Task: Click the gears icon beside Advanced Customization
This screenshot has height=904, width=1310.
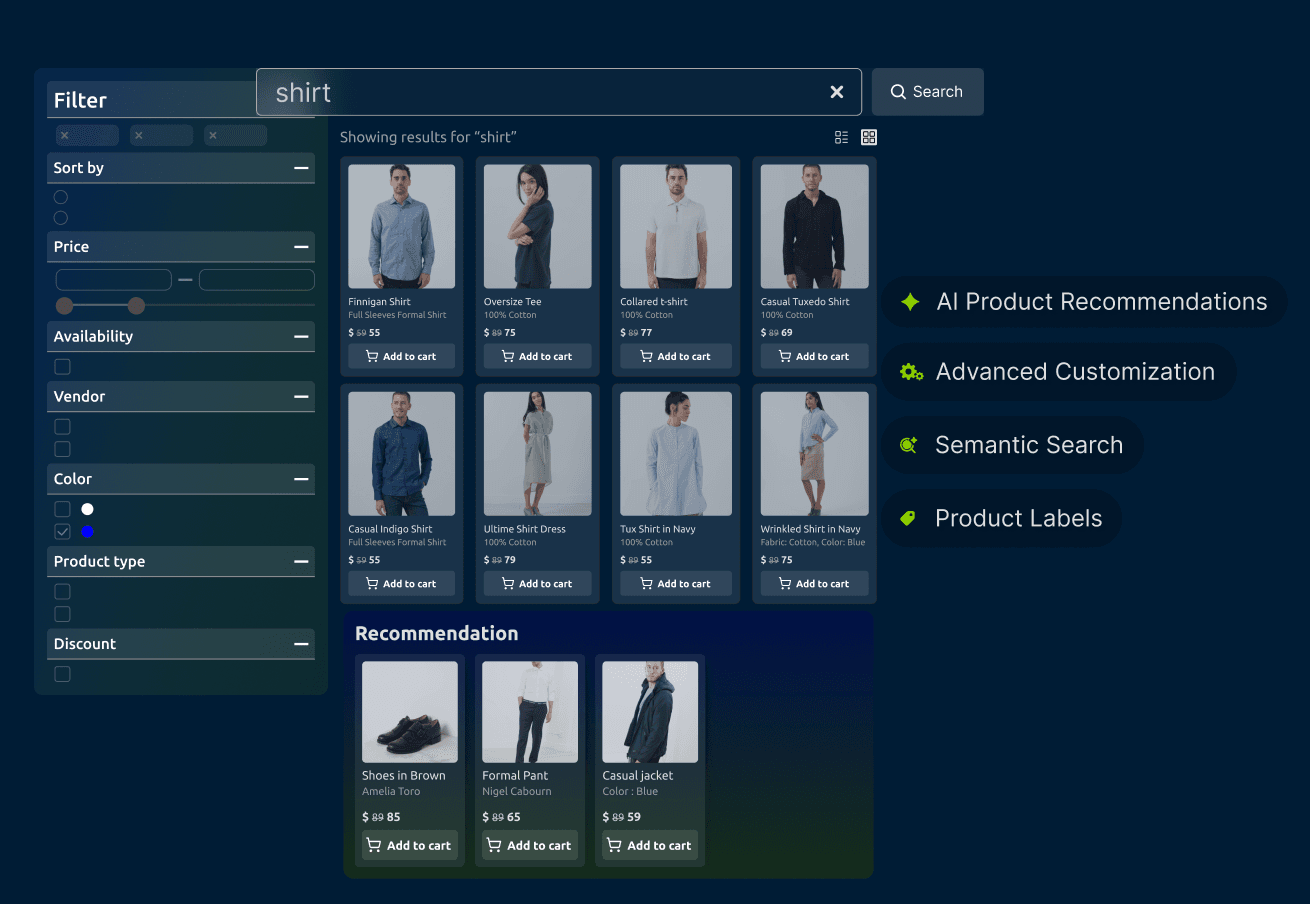Action: (911, 371)
